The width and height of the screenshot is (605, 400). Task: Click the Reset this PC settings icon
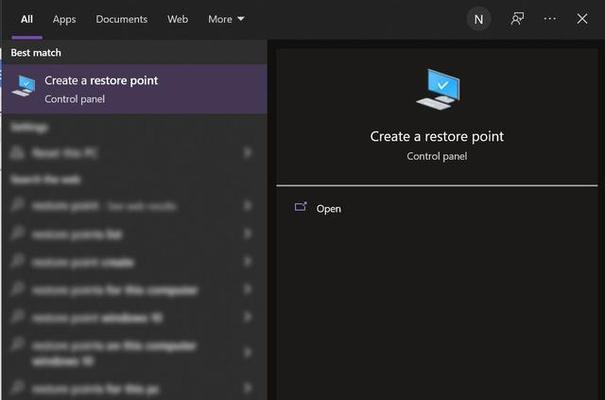17,153
